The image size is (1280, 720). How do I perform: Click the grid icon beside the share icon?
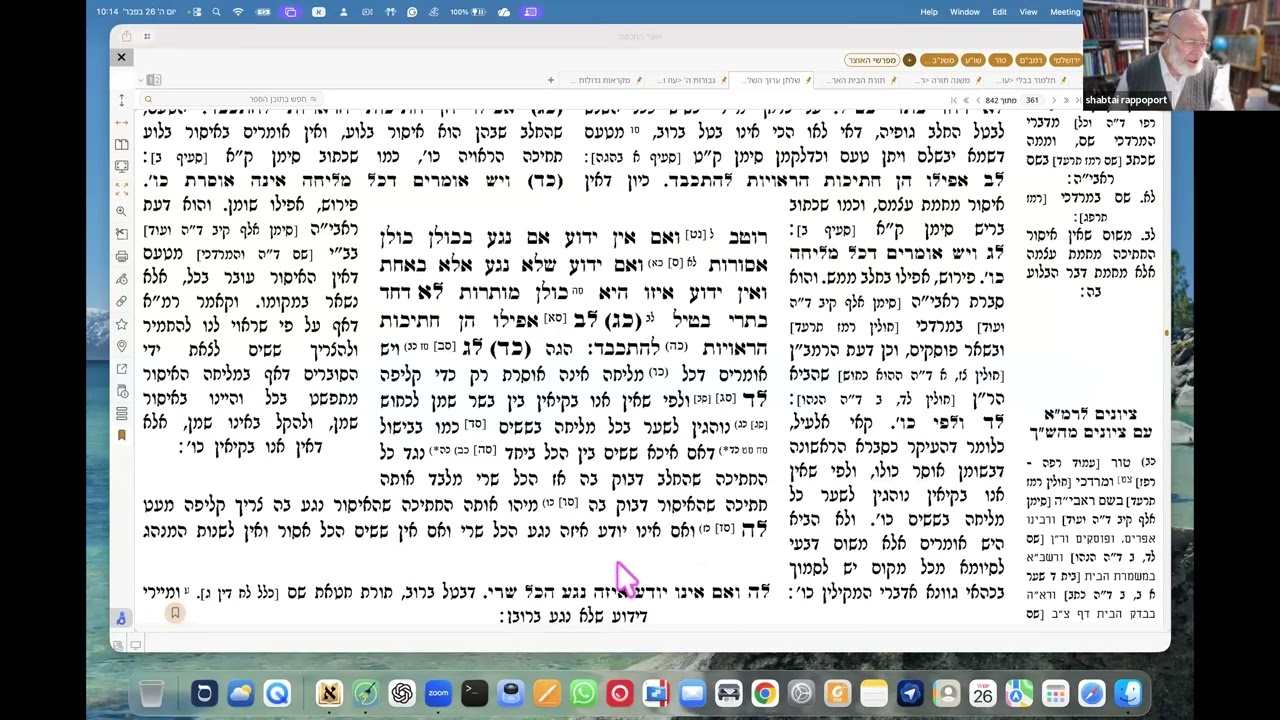[x=147, y=36]
